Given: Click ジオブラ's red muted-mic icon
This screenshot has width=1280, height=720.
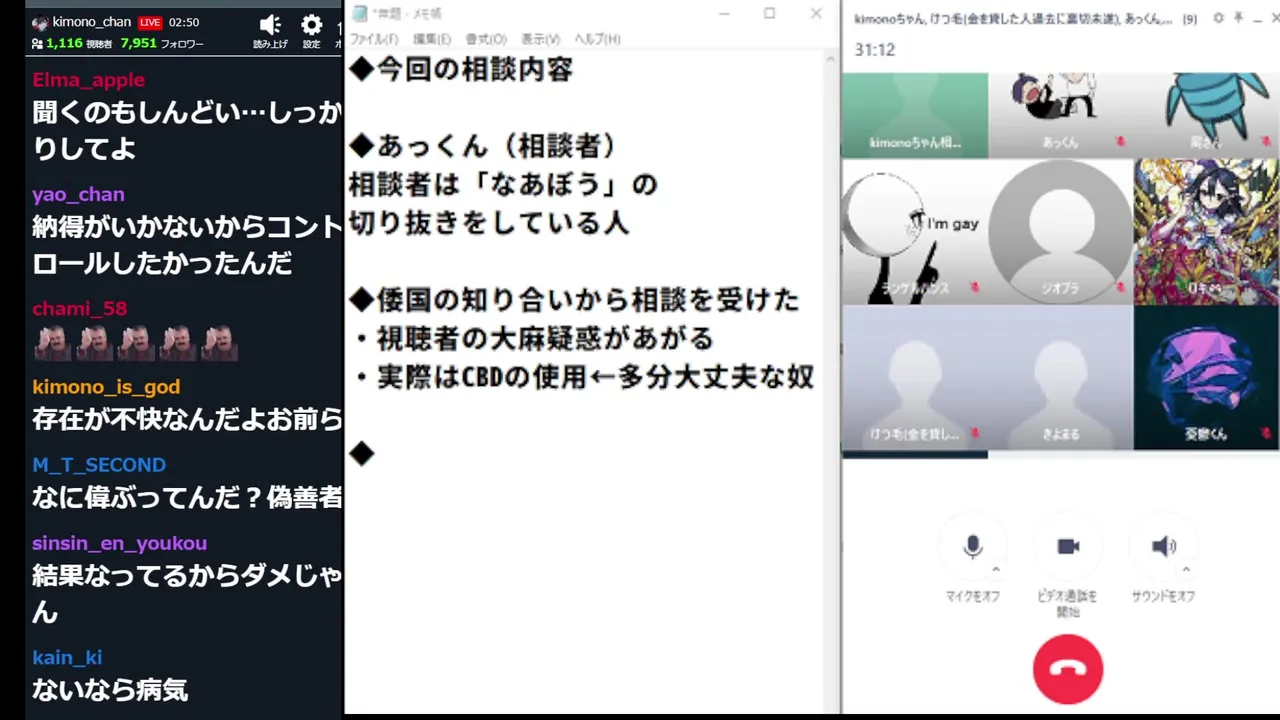Looking at the screenshot, I should (x=1120, y=288).
